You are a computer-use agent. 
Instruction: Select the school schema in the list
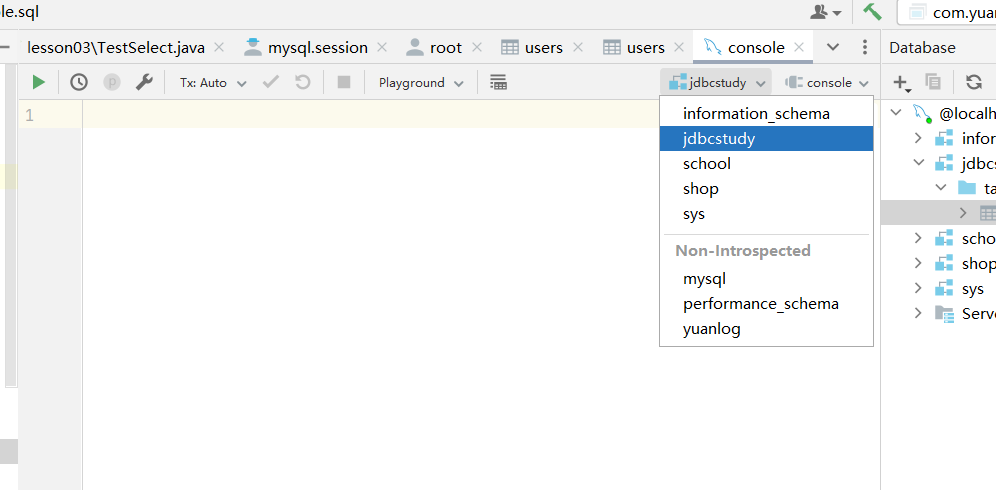point(707,164)
